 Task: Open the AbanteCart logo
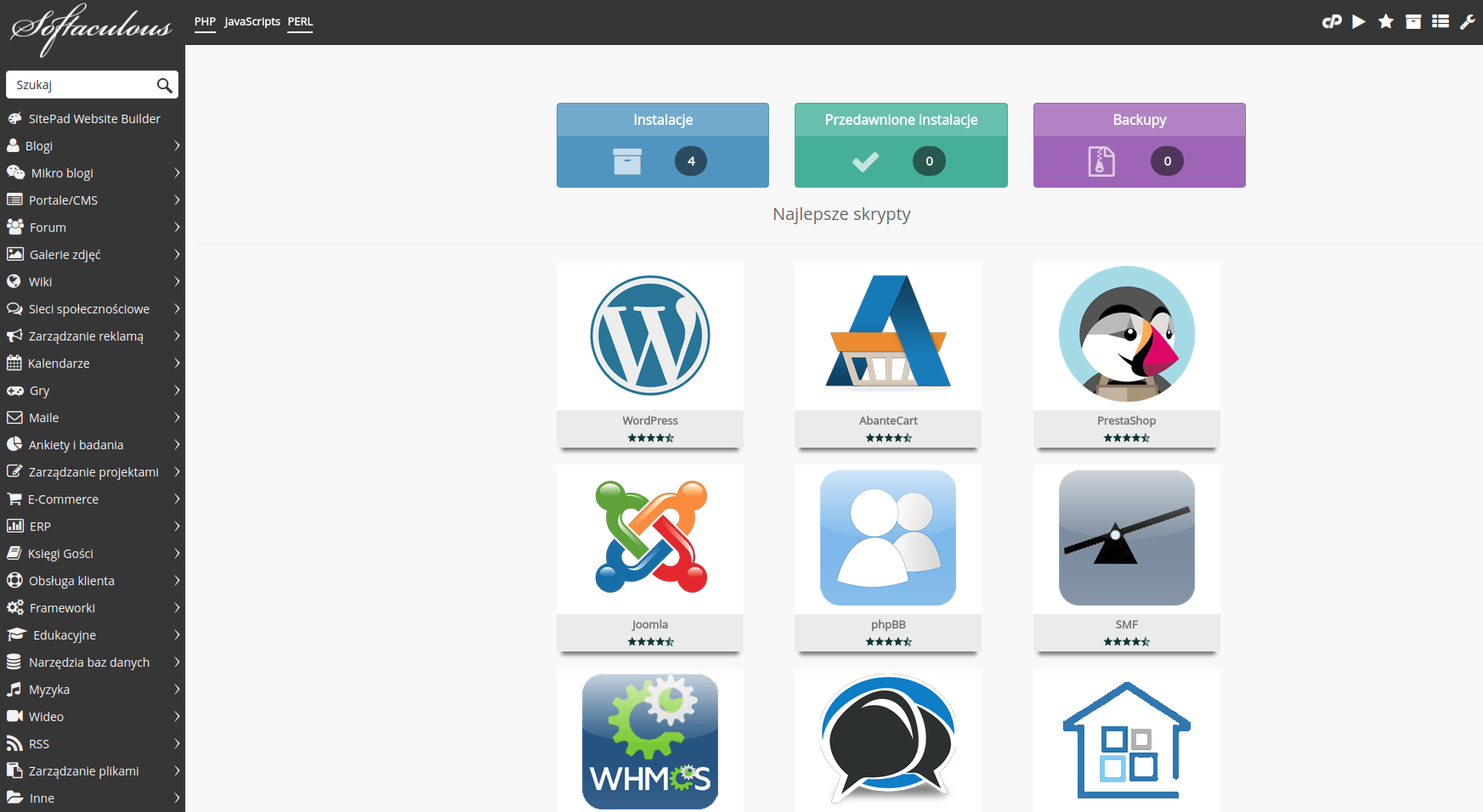click(888, 332)
